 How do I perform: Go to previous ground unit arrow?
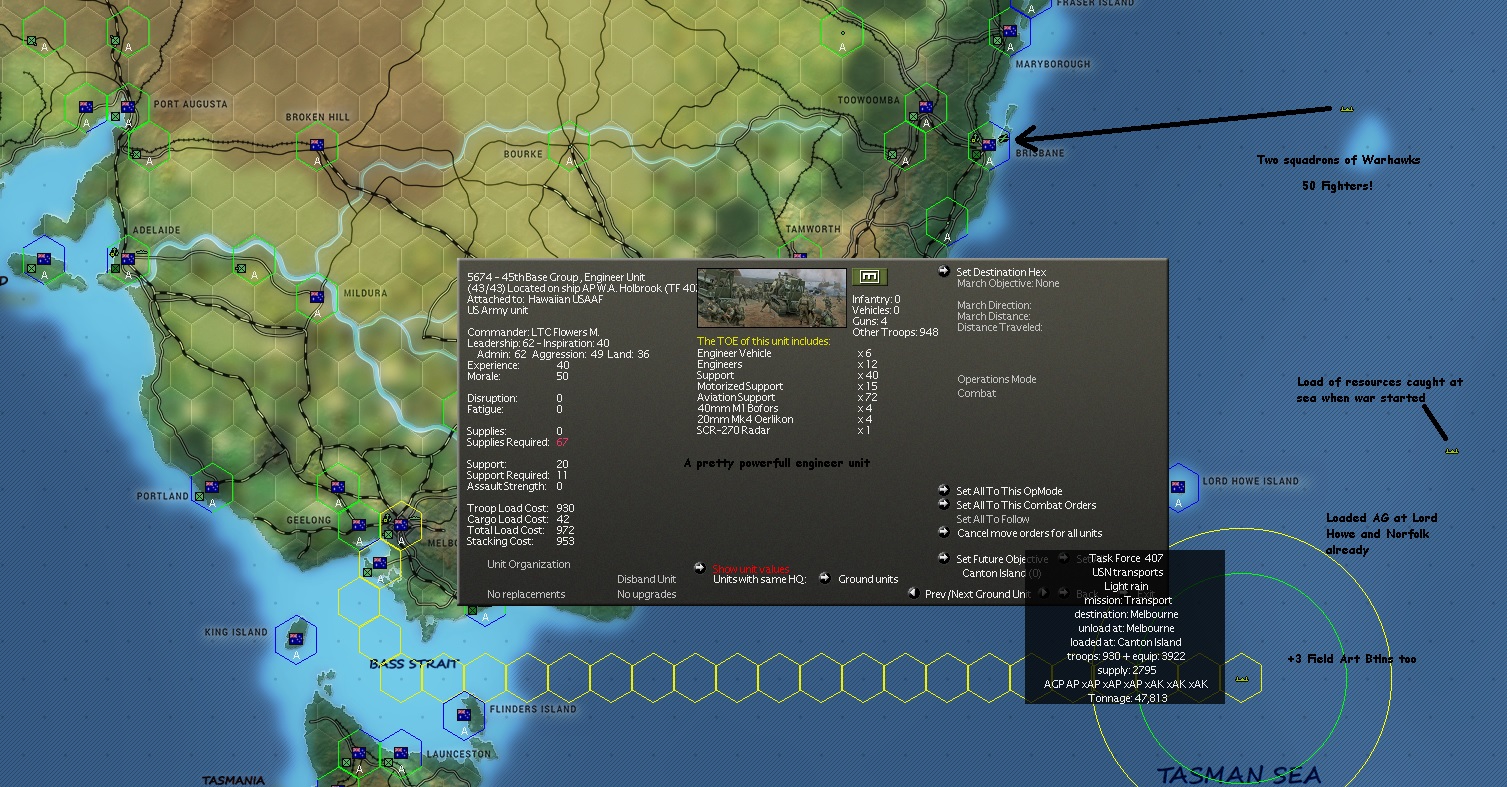click(913, 593)
